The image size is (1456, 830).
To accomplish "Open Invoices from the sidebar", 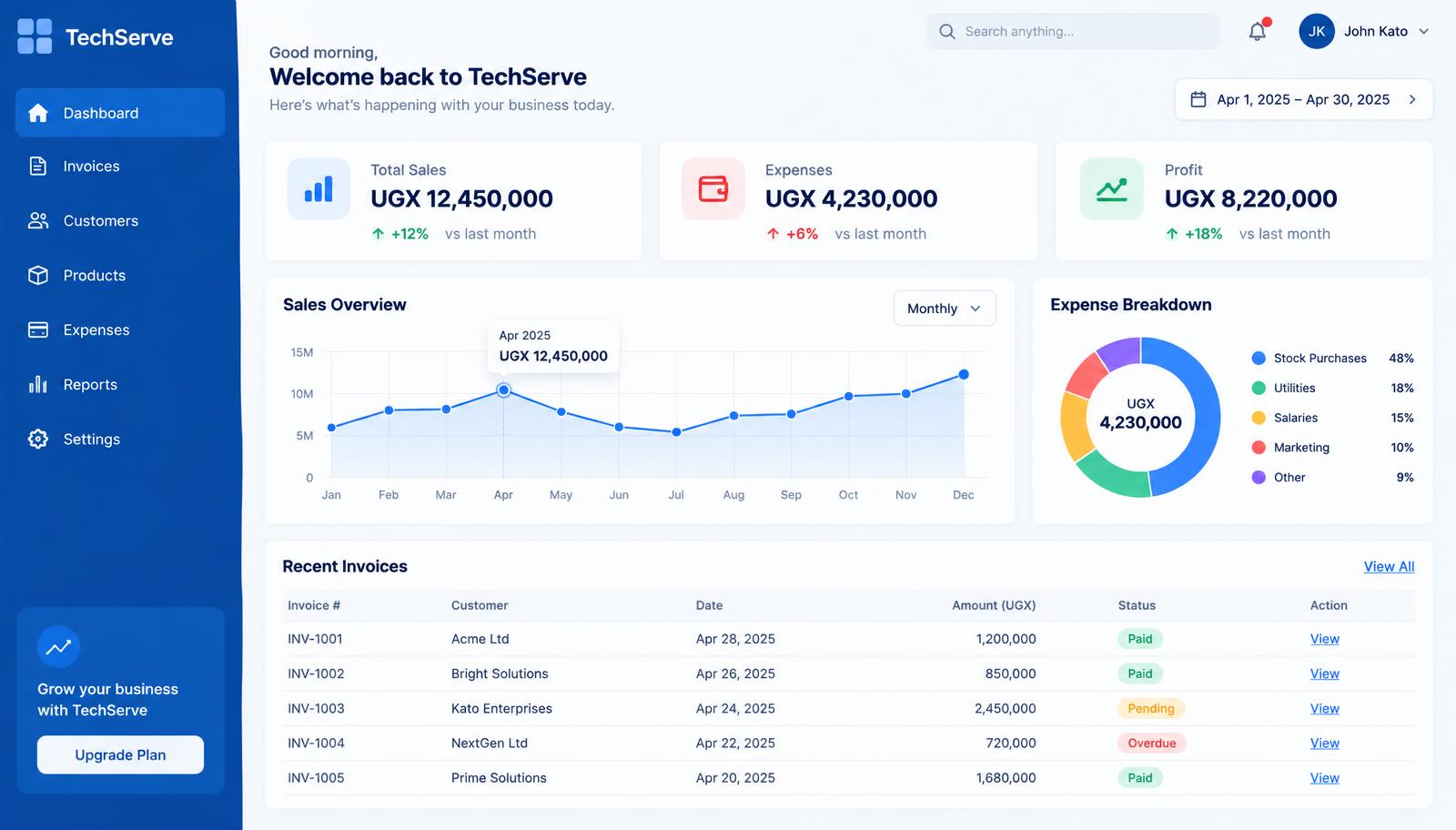I will tap(120, 166).
